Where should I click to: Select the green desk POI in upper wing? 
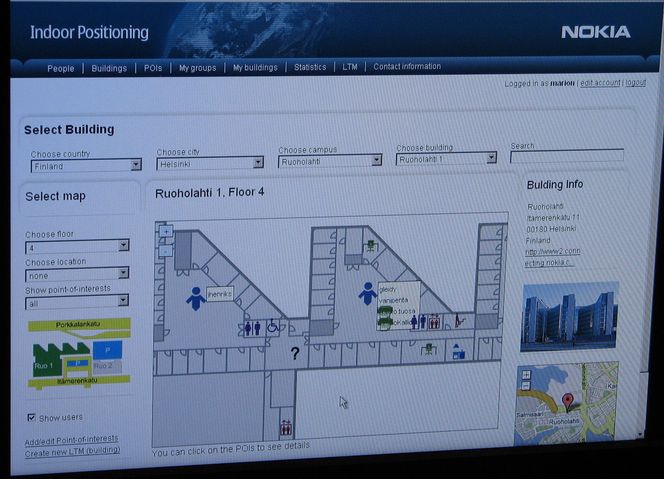[x=371, y=246]
